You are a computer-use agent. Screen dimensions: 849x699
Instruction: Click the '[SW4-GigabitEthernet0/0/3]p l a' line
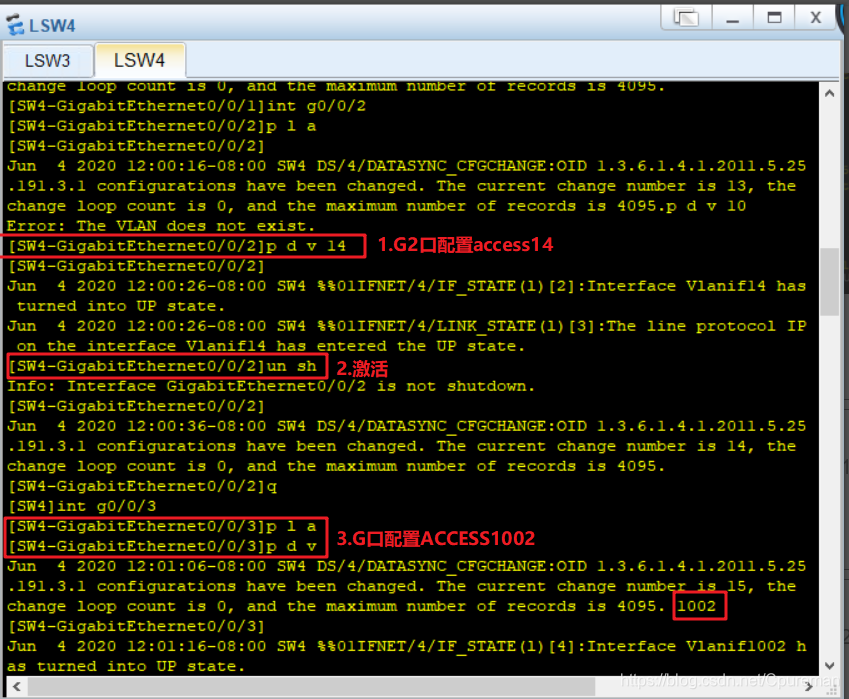tap(162, 526)
